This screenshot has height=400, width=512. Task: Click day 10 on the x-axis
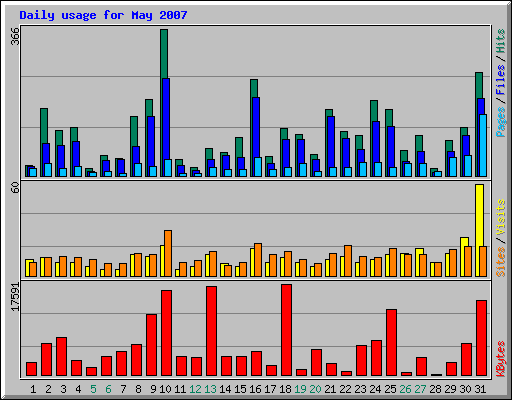tap(165, 389)
